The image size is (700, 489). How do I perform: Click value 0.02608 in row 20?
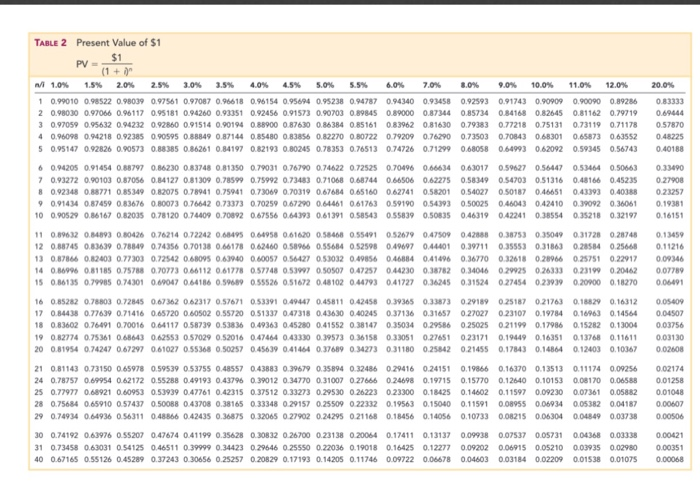click(670, 349)
